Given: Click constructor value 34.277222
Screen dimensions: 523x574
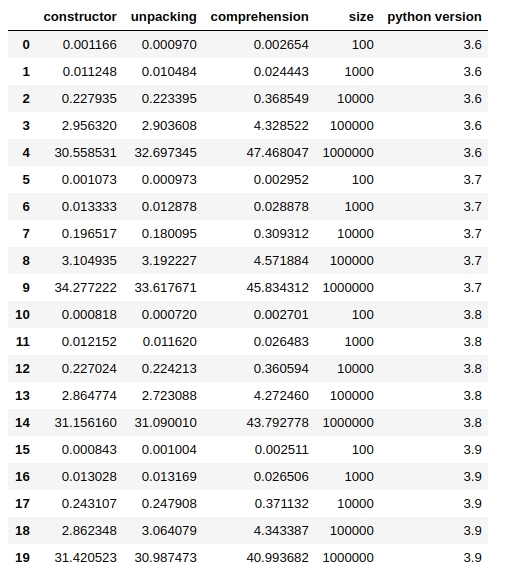Looking at the screenshot, I should (x=86, y=288).
